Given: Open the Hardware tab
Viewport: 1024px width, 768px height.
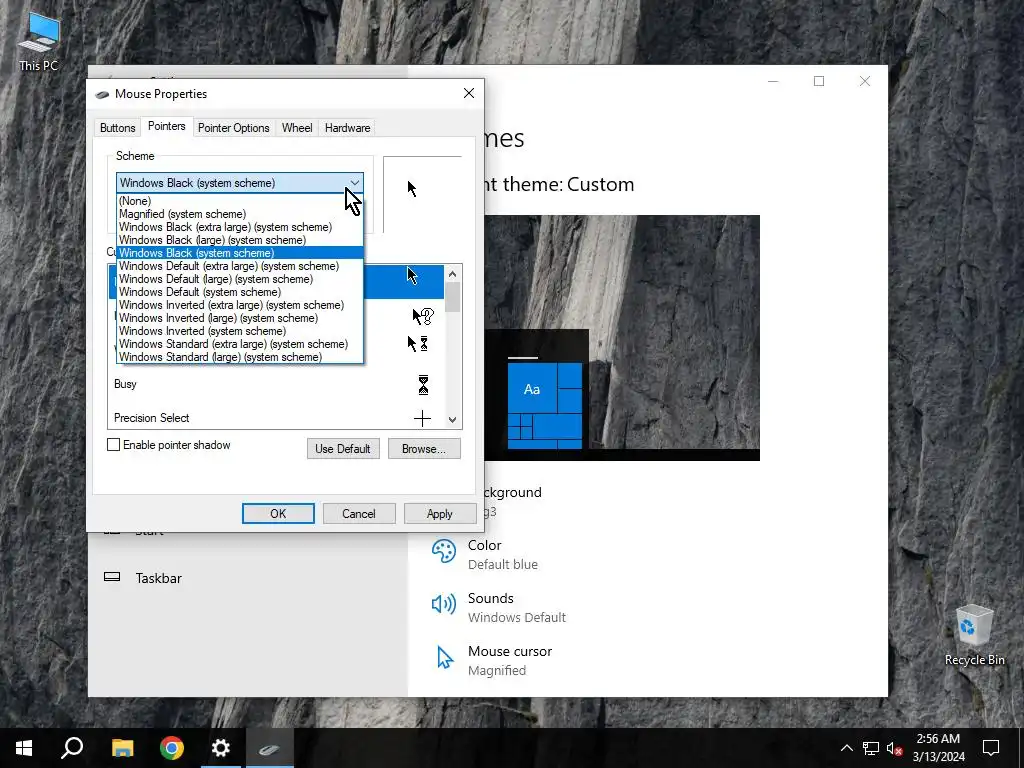Looking at the screenshot, I should click(347, 128).
